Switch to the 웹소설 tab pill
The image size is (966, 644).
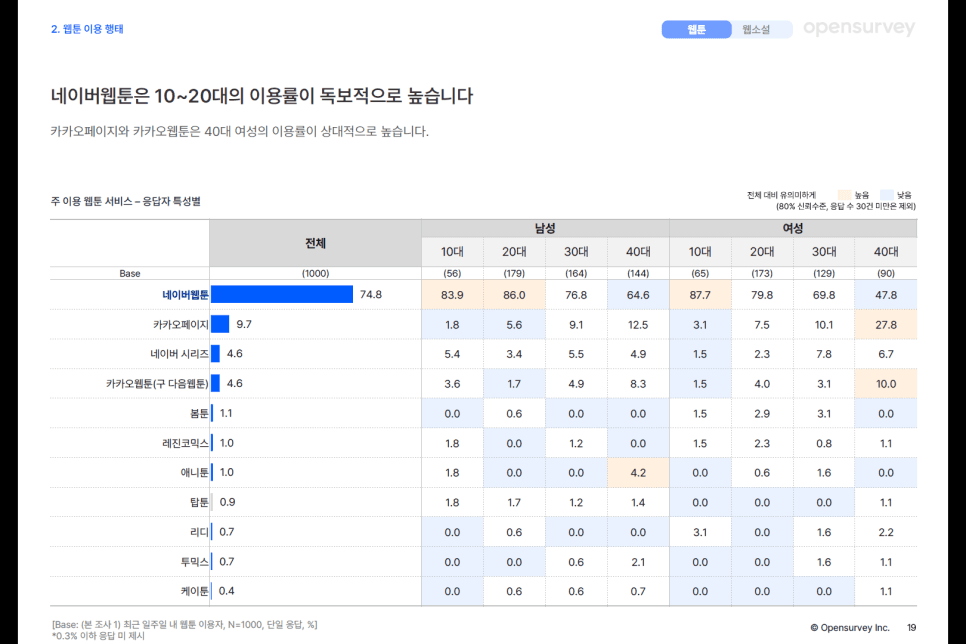(756, 30)
